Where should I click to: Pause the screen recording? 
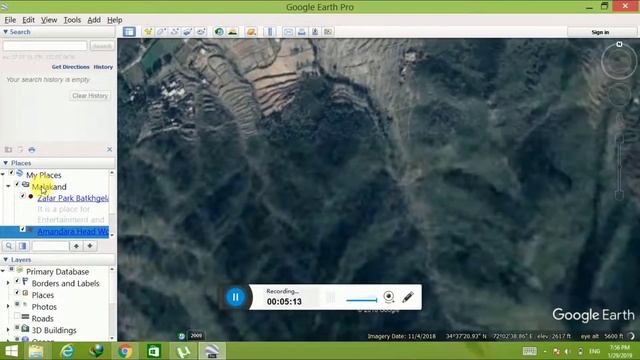[236, 297]
